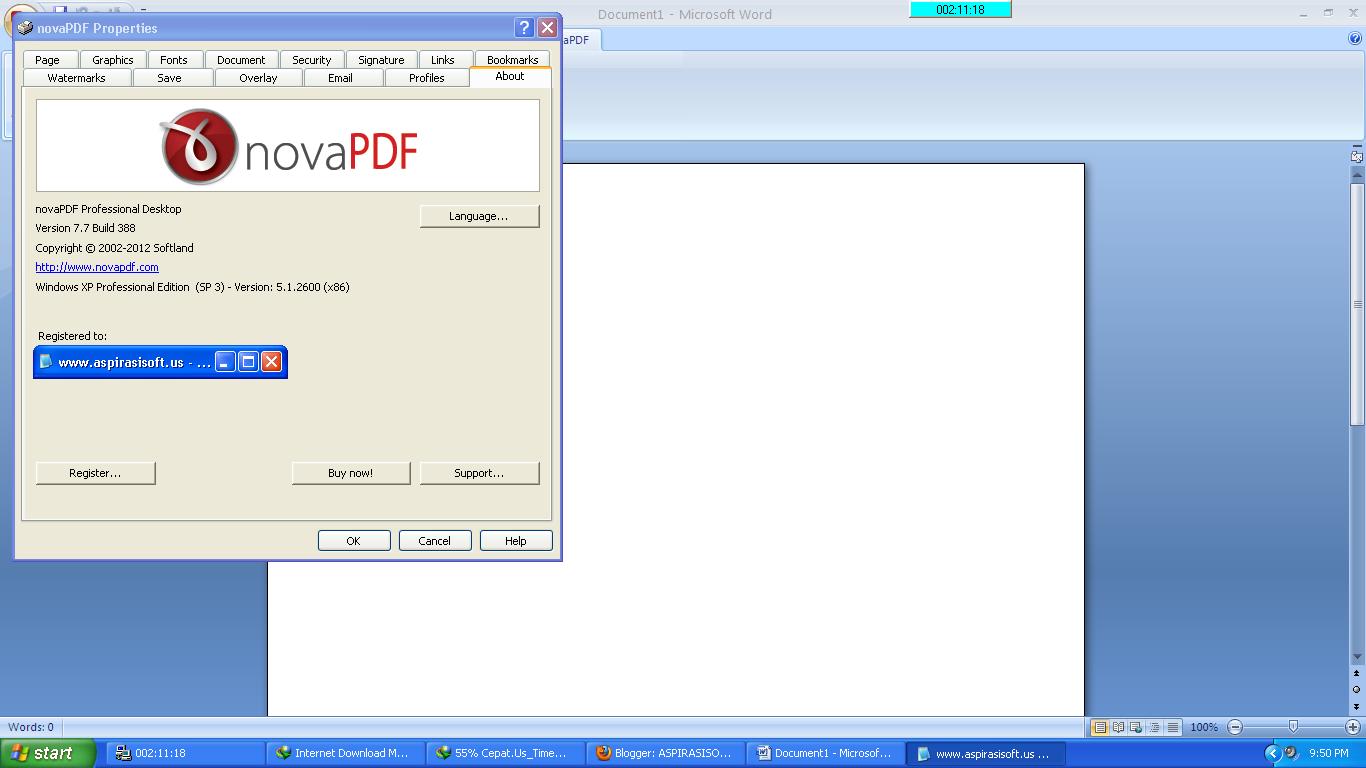Image resolution: width=1366 pixels, height=768 pixels.
Task: Click the Word ruler toggle icon above the scrollbar
Action: [x=1357, y=156]
